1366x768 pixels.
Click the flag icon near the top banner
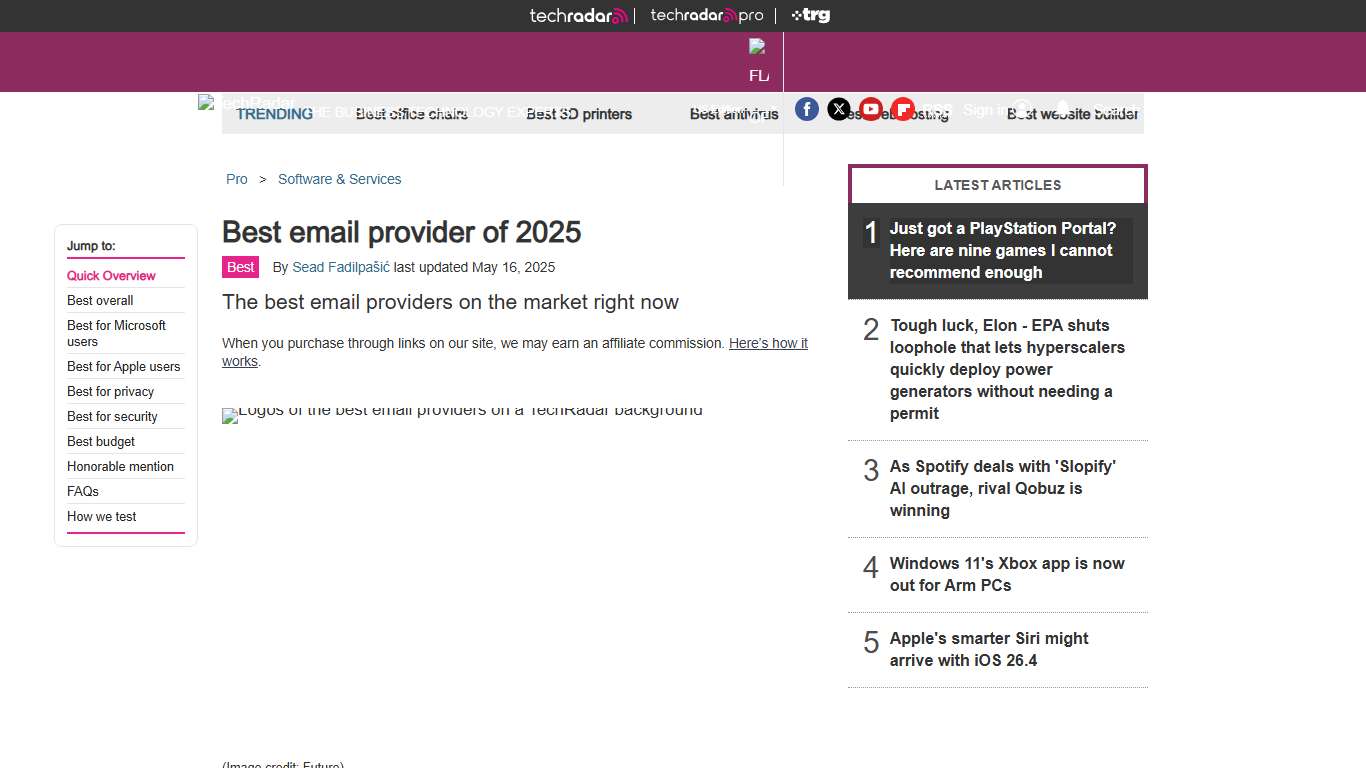[758, 47]
